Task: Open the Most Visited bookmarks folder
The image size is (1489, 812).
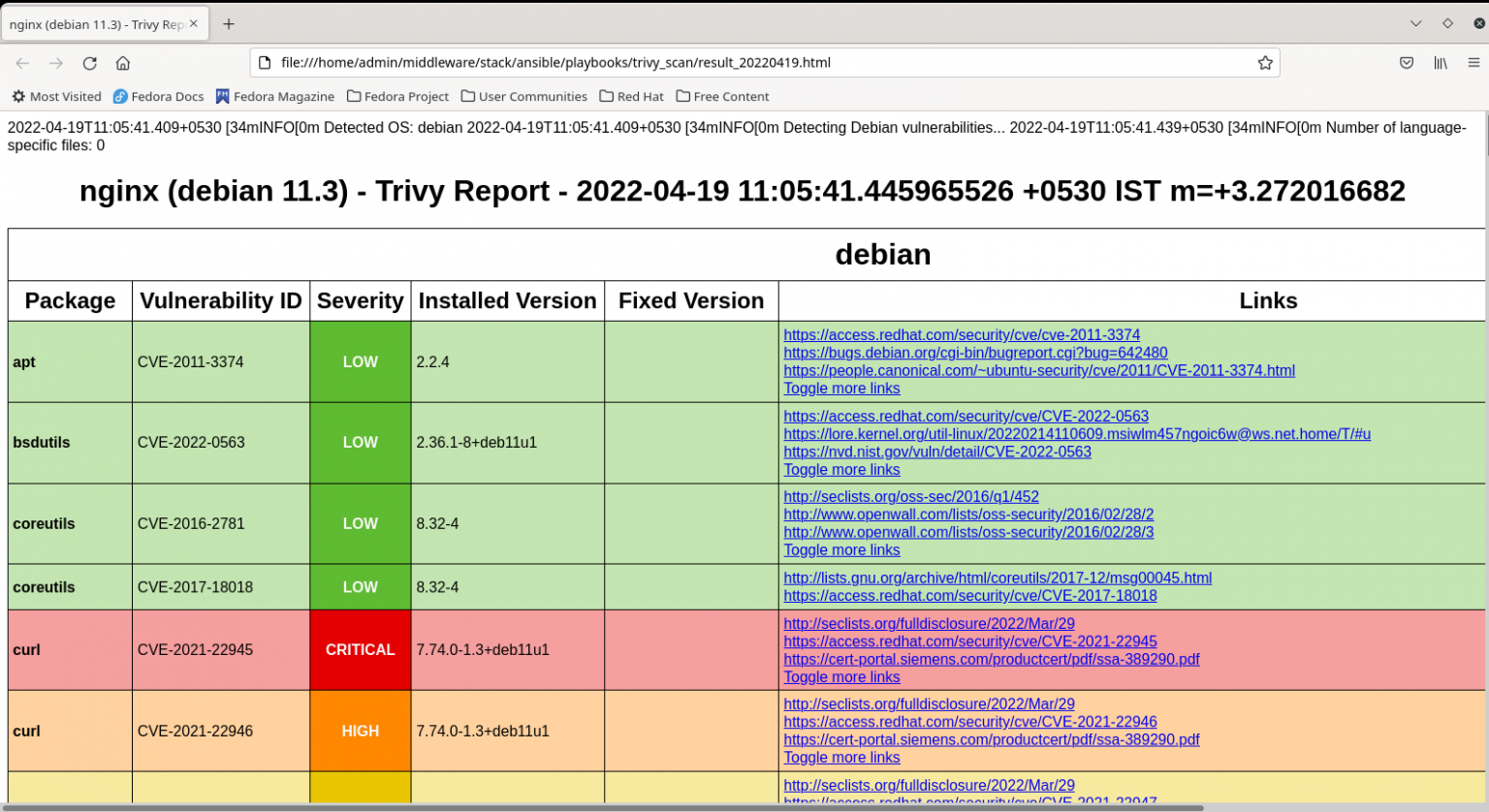Action: pyautogui.click(x=56, y=96)
